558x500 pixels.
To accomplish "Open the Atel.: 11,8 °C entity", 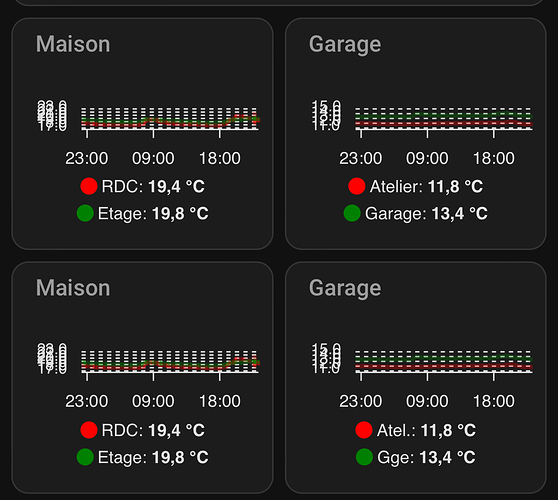I will pyautogui.click(x=426, y=430).
